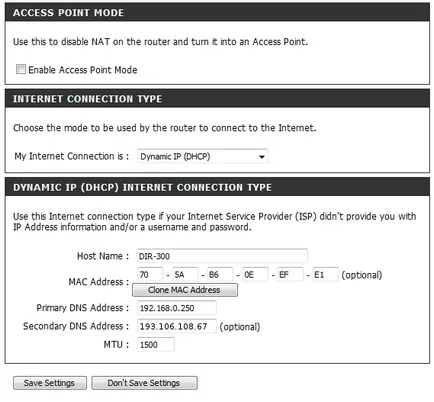The image size is (434, 402).
Task: Select fifth MAC address field containing EF
Action: (x=290, y=275)
